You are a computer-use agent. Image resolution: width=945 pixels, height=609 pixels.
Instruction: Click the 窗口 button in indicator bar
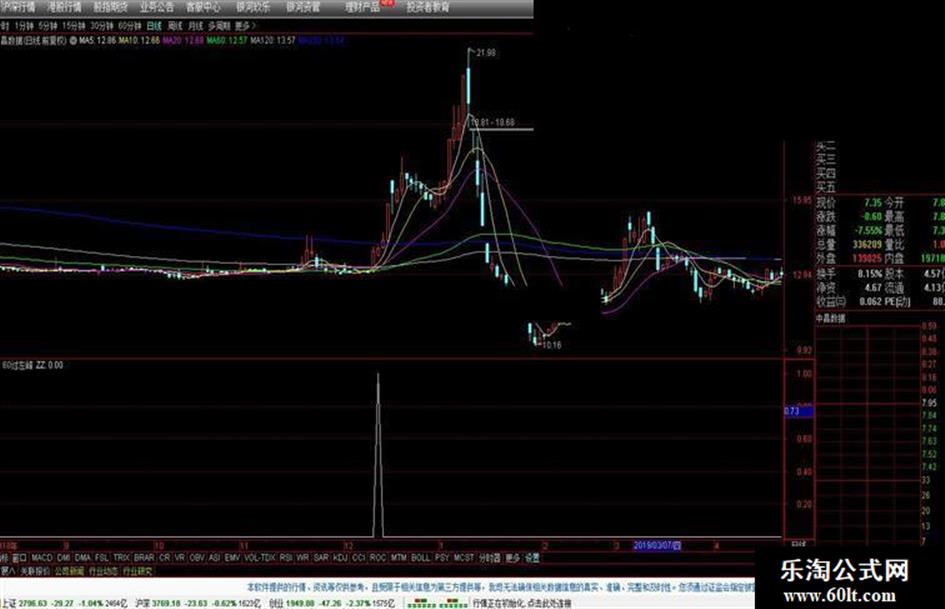[x=20, y=558]
